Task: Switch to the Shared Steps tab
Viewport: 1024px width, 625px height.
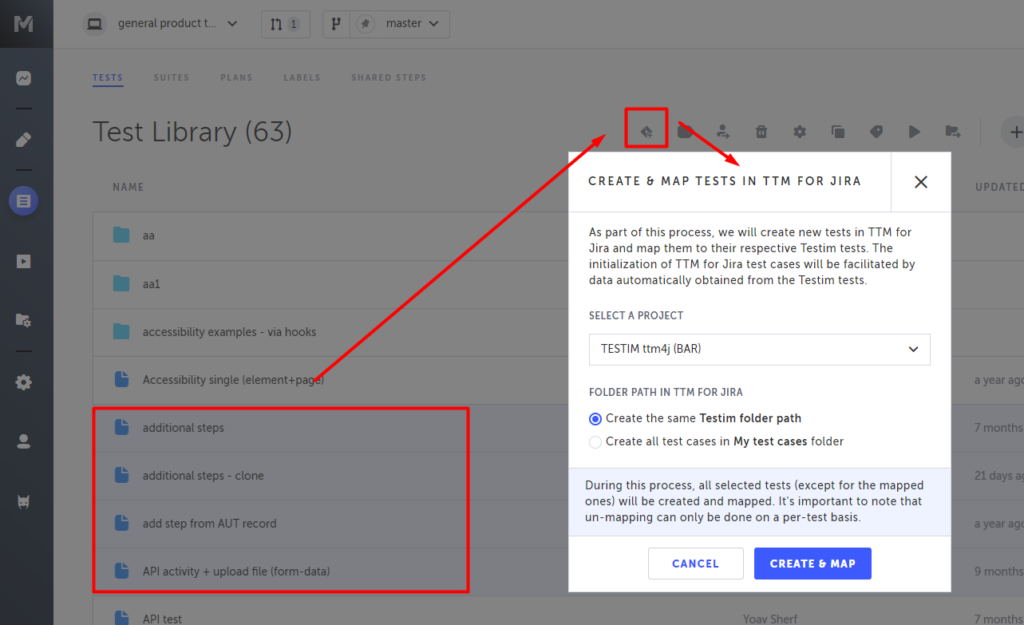Action: 388,77
